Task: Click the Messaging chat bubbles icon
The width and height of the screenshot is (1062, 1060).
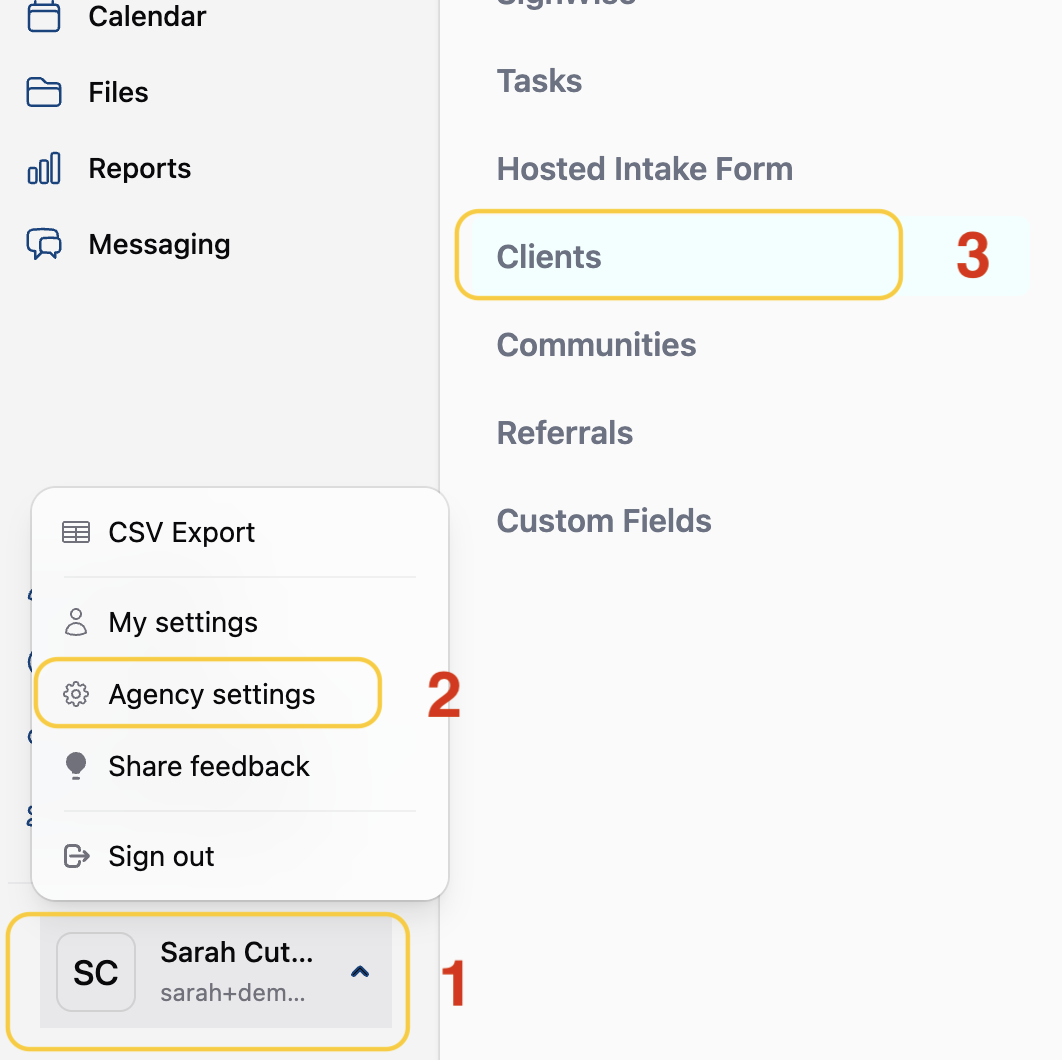Action: pyautogui.click(x=44, y=245)
